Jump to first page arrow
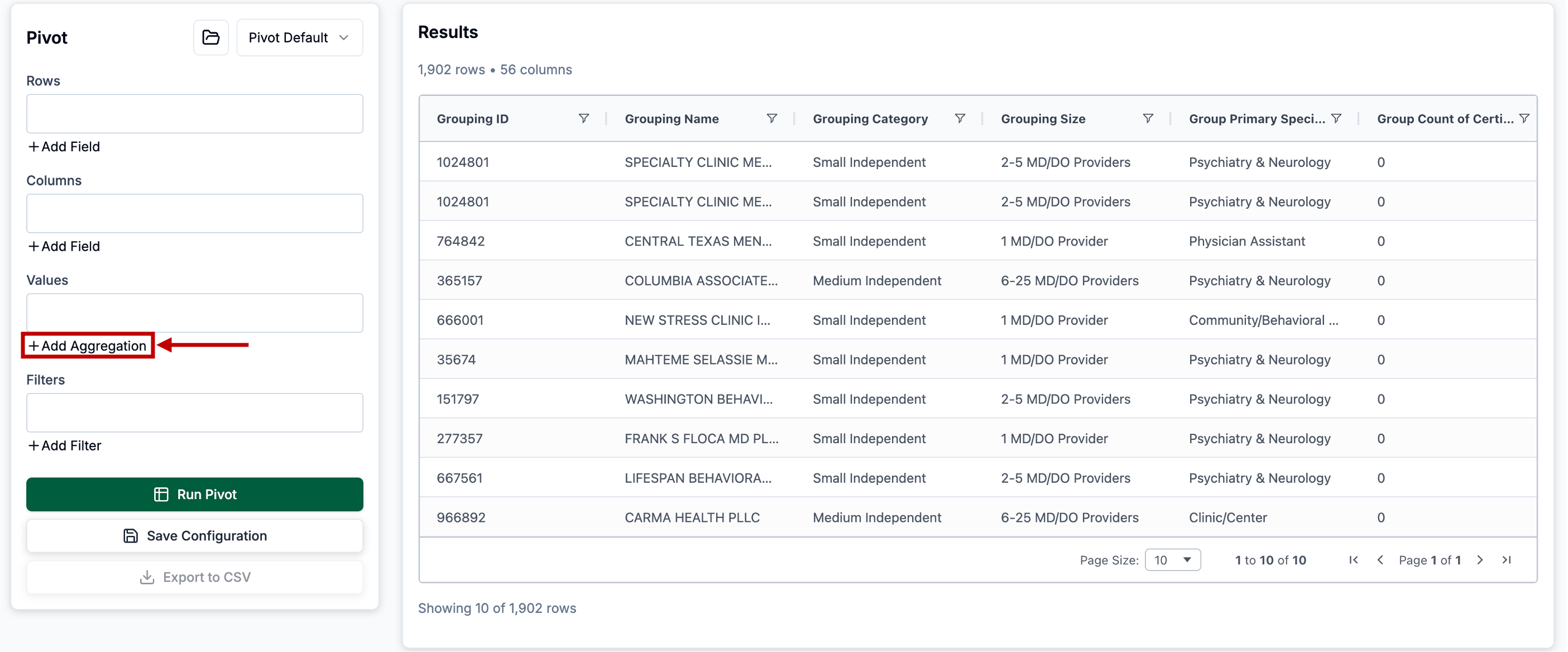 coord(1353,559)
